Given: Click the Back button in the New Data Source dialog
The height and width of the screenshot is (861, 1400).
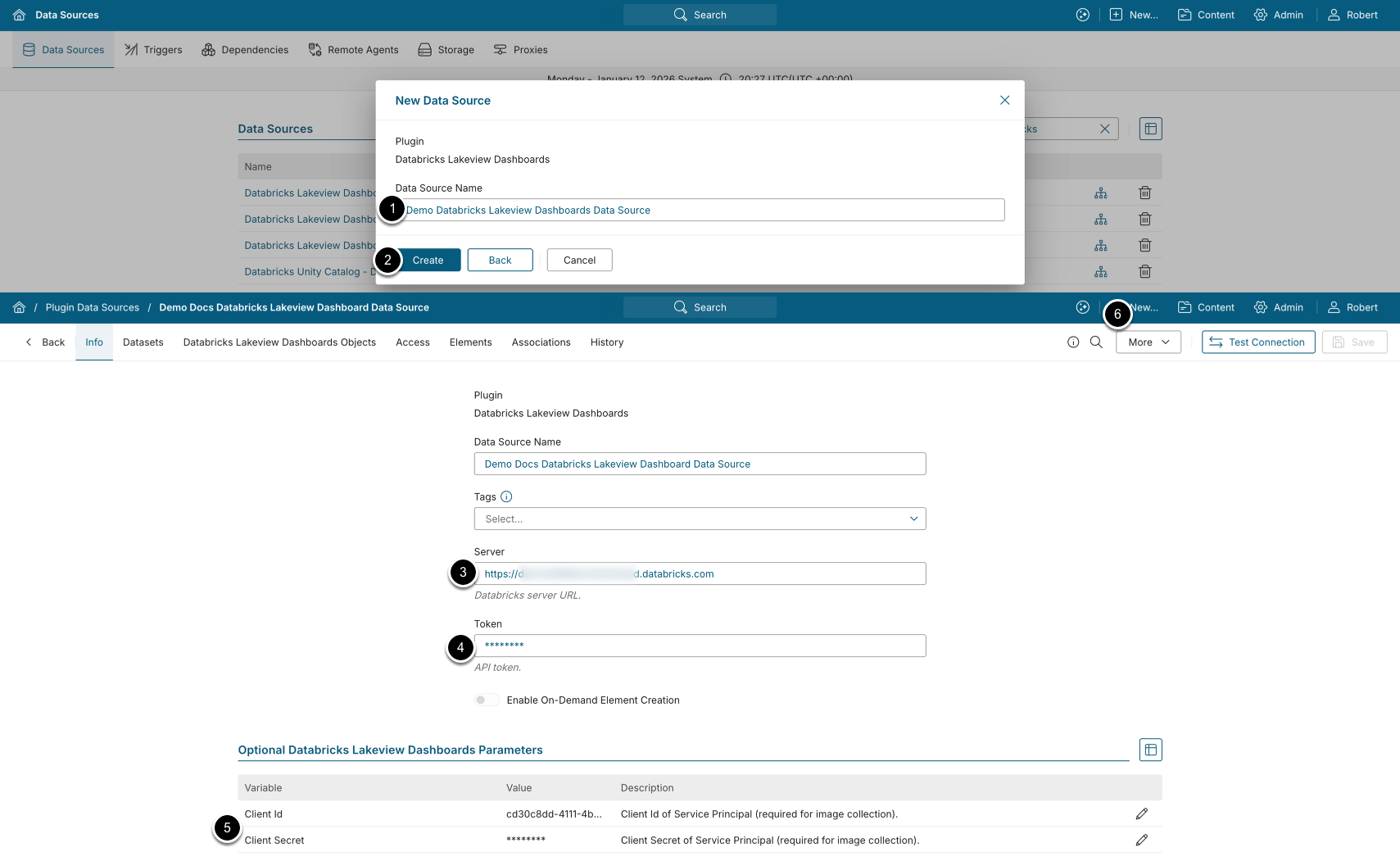Looking at the screenshot, I should tap(500, 260).
